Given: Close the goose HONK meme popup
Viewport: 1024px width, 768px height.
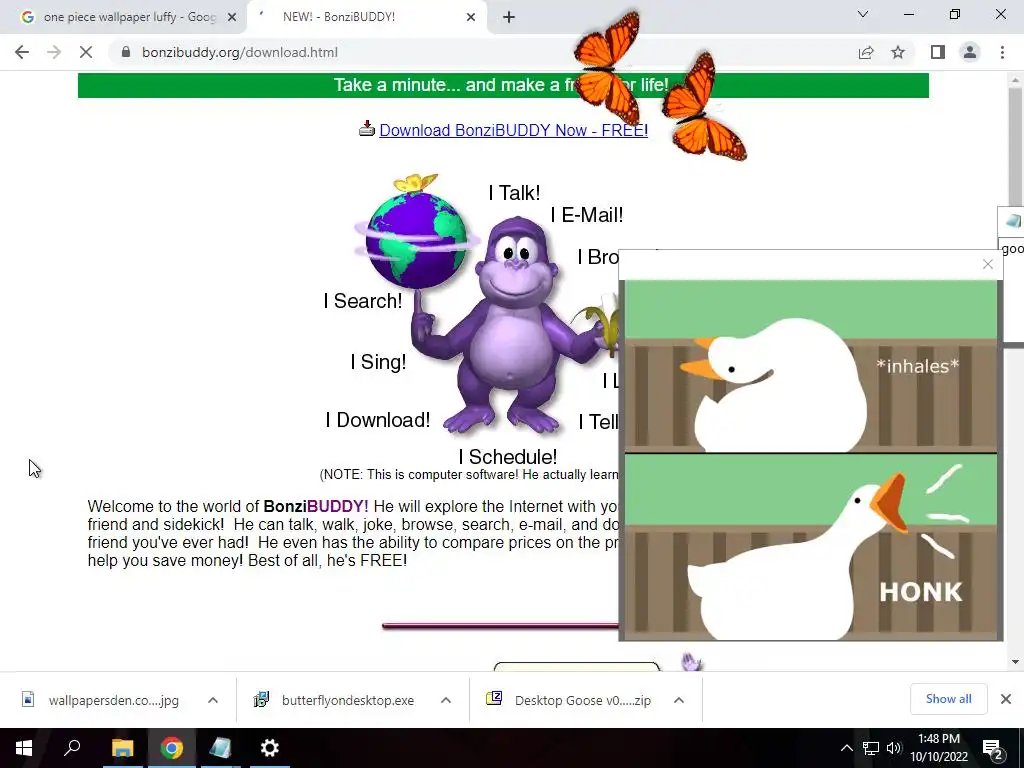Looking at the screenshot, I should click(987, 264).
